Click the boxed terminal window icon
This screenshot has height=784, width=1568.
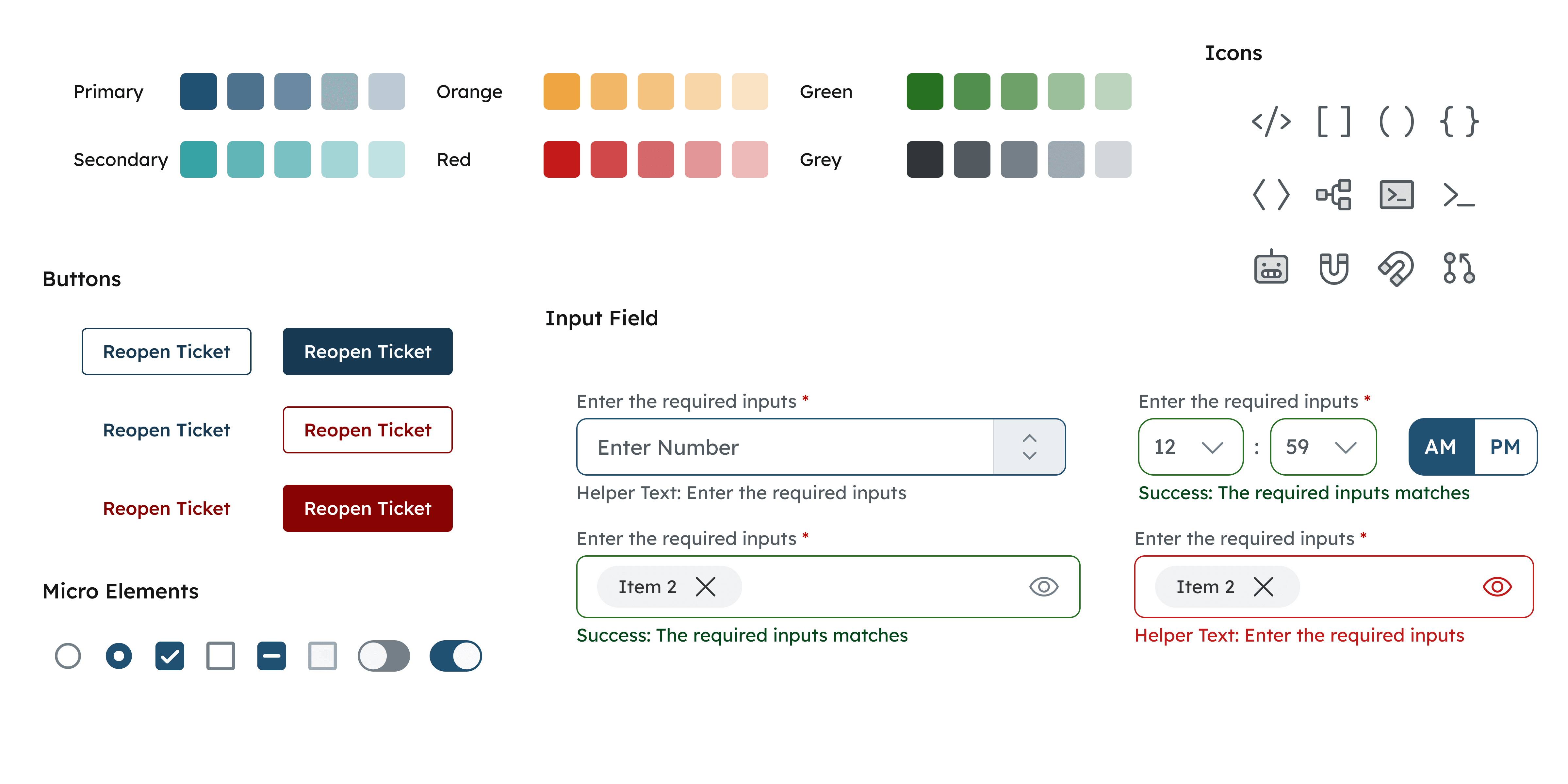pyautogui.click(x=1396, y=195)
